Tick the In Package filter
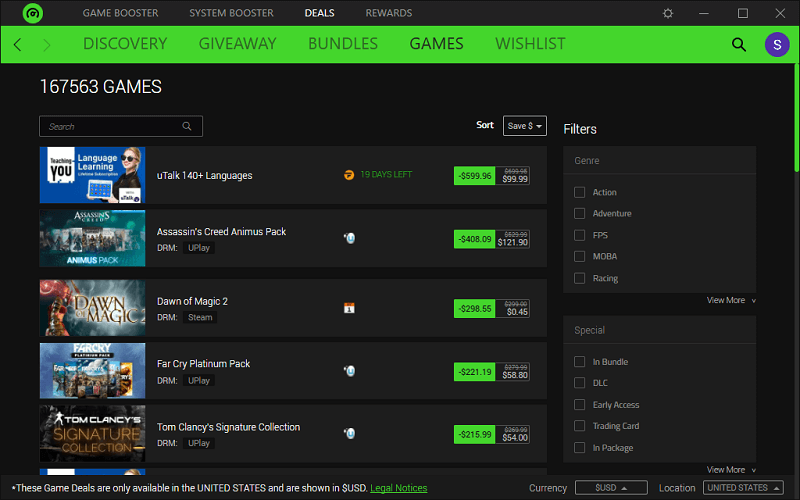Image resolution: width=800 pixels, height=500 pixels. pos(580,447)
